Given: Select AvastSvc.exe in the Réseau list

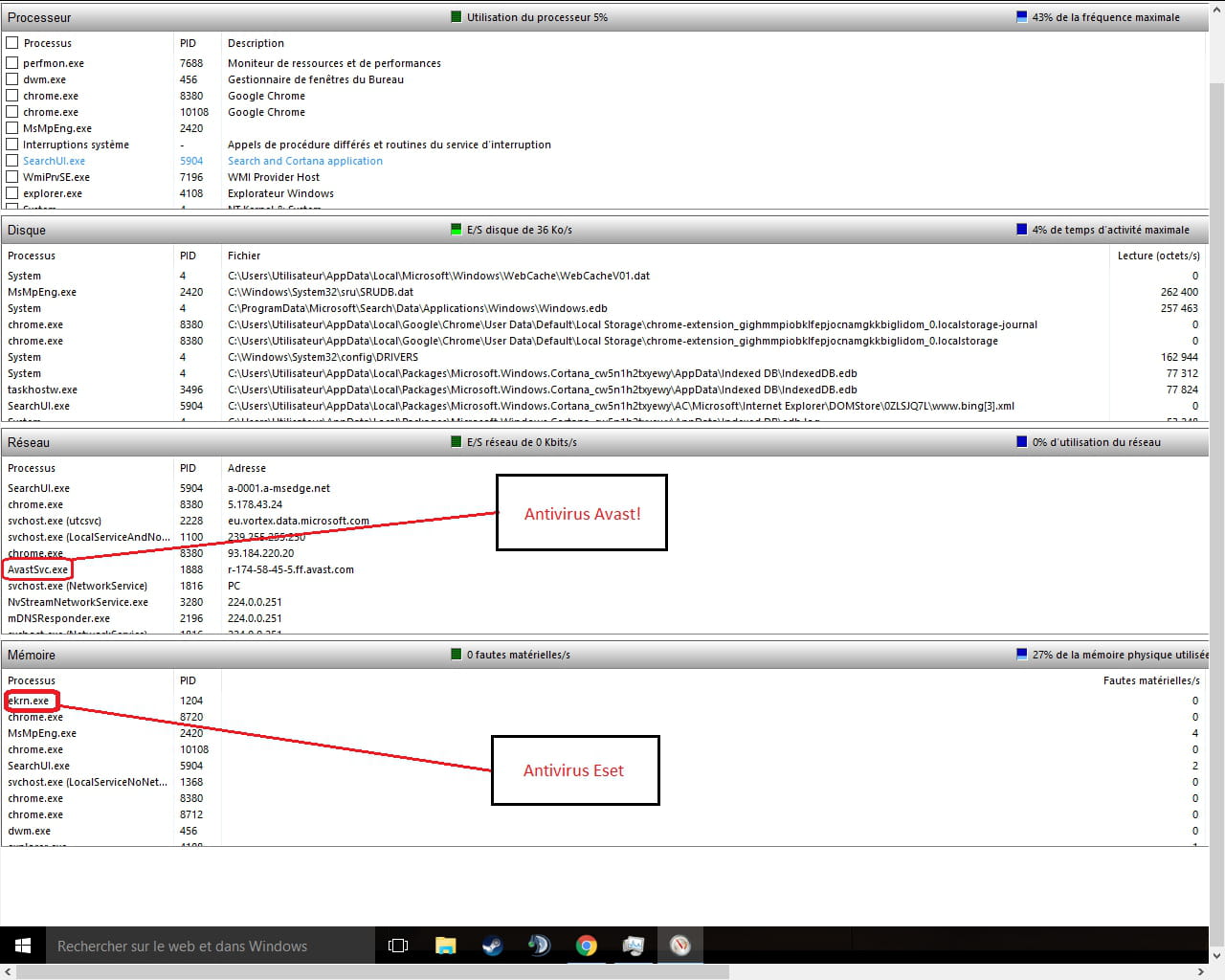Looking at the screenshot, I should tap(38, 569).
